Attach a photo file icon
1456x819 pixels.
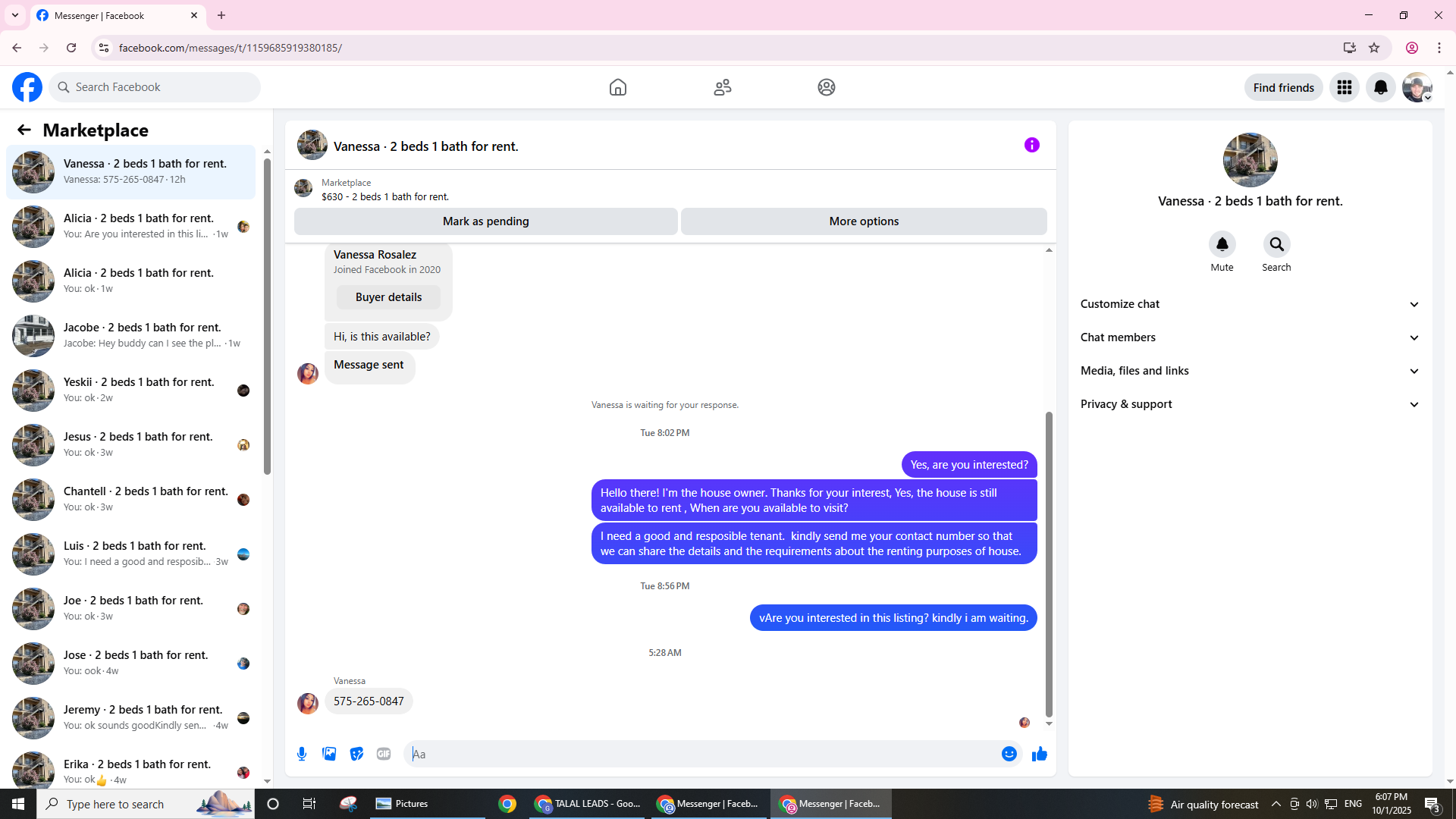point(329,754)
